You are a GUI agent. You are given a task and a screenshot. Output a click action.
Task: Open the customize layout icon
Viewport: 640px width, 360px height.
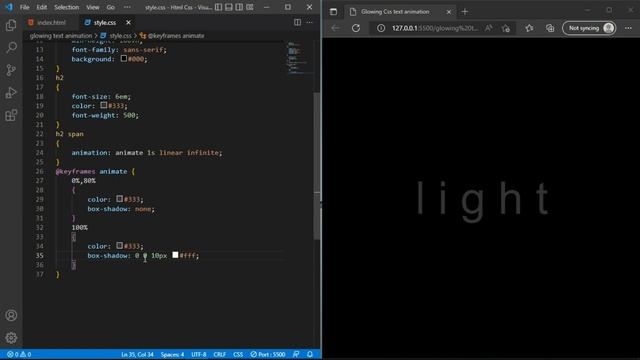[250, 7]
